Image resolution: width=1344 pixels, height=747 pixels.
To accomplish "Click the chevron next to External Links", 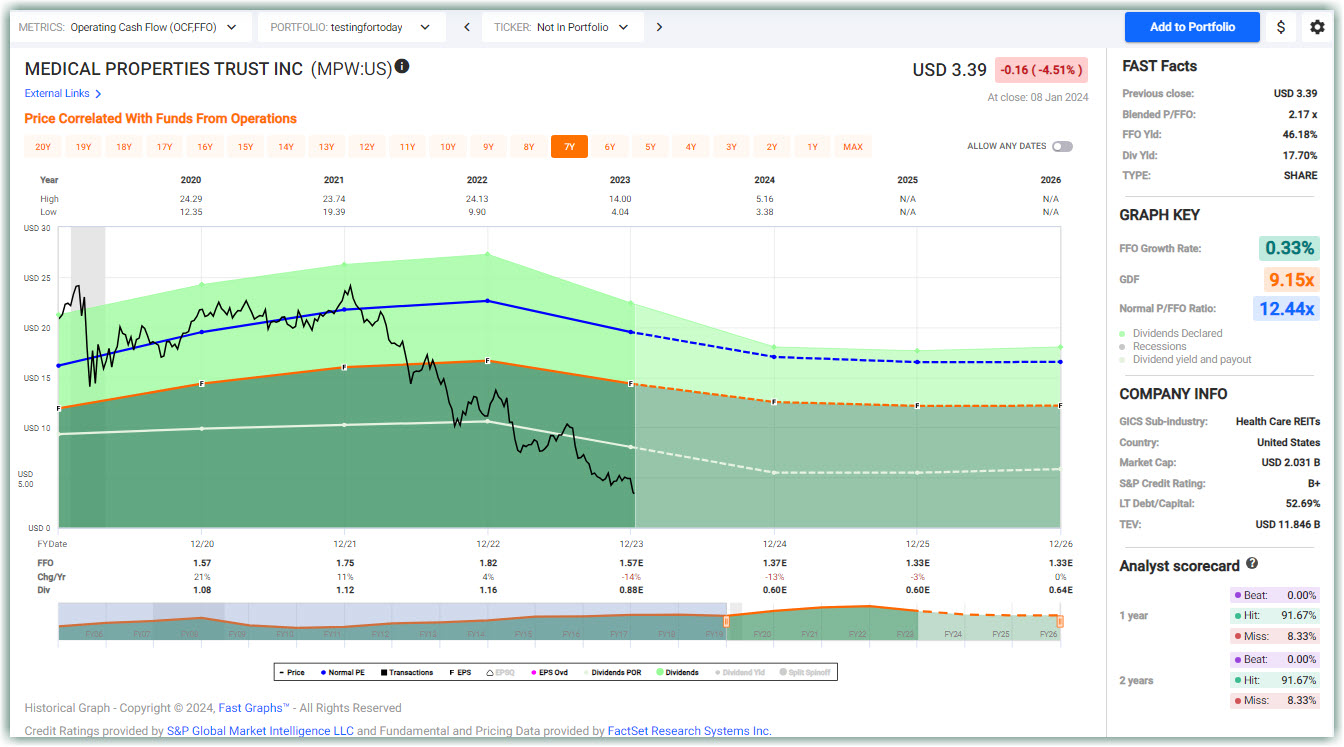I will [x=98, y=94].
